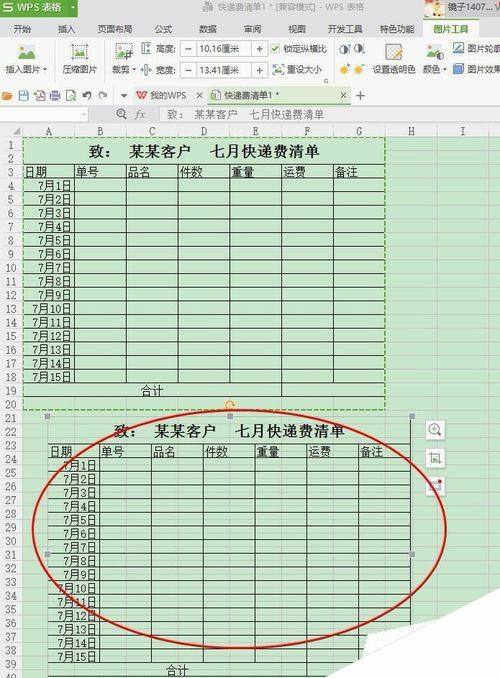
Task: Click the width field showing 13.41厘米
Action: click(224, 70)
